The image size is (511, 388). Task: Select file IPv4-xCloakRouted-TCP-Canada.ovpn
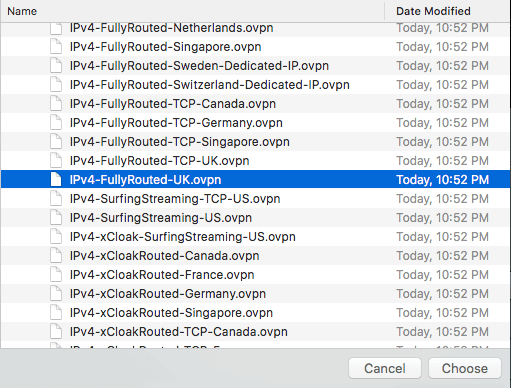click(x=255, y=332)
